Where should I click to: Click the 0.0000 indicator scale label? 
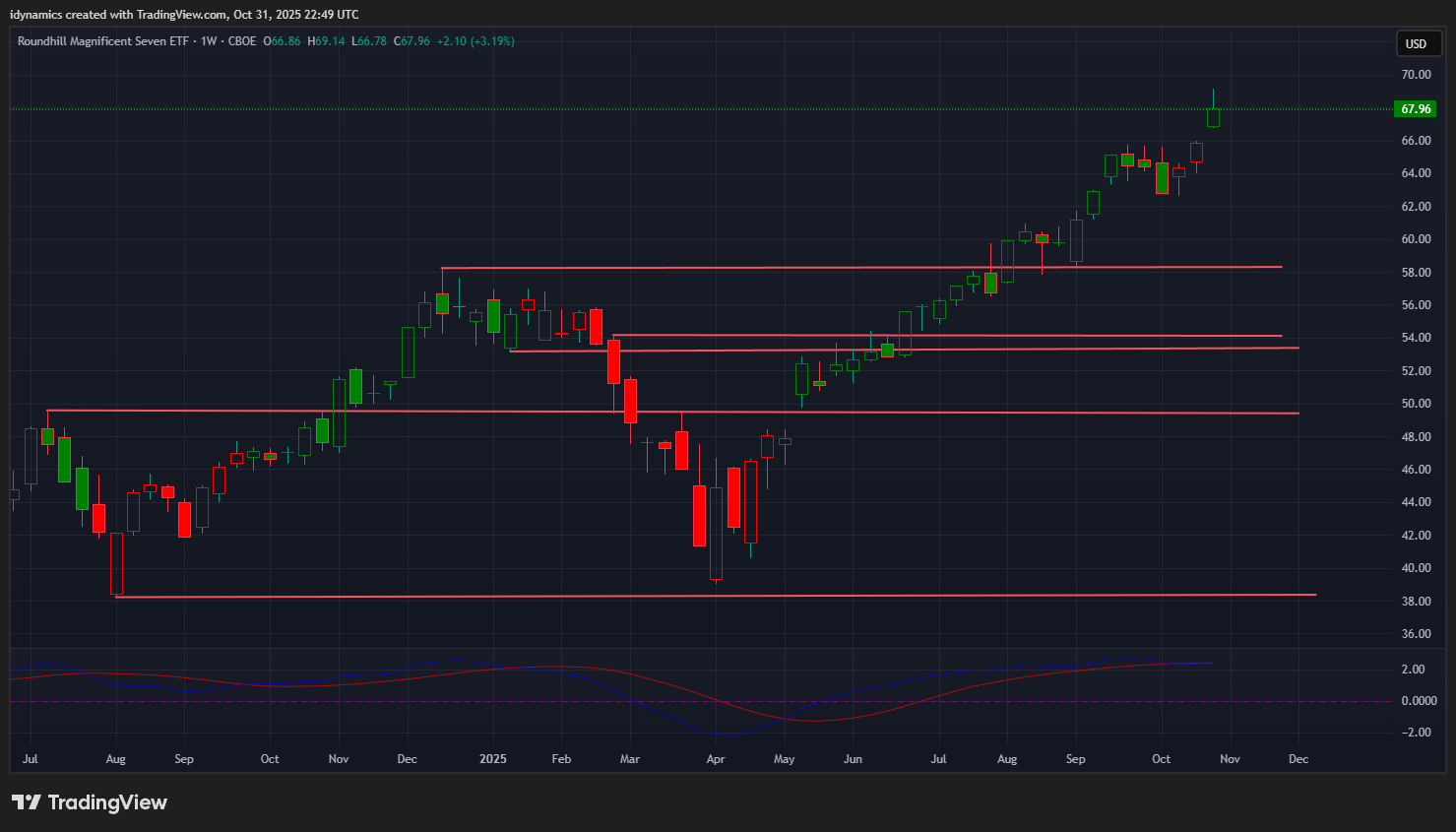pyautogui.click(x=1418, y=701)
